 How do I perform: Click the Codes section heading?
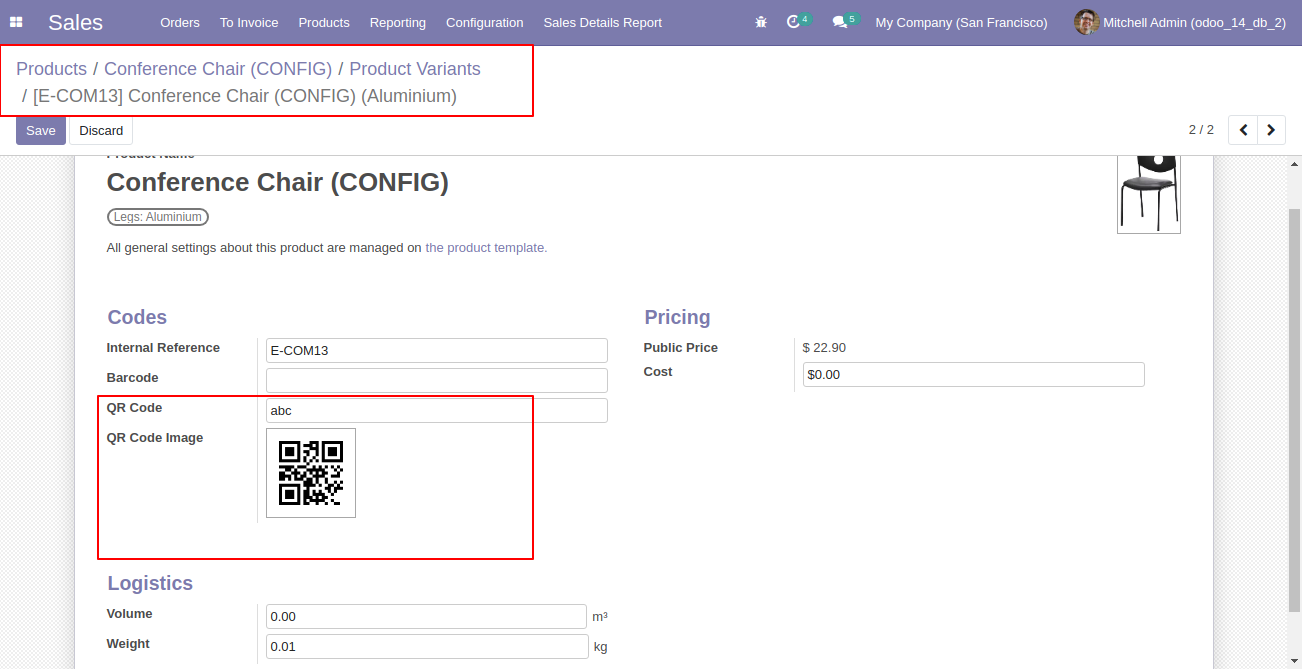coord(137,317)
